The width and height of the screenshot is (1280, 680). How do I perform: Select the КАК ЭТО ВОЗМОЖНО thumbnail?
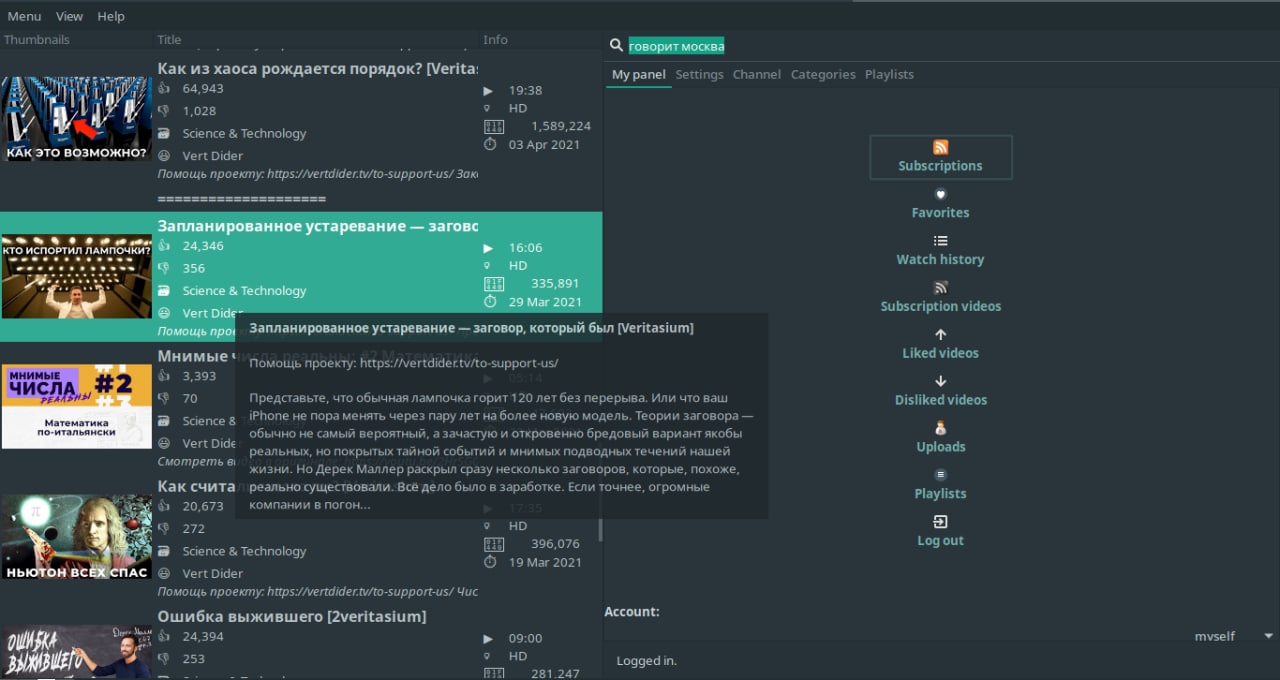click(x=77, y=119)
